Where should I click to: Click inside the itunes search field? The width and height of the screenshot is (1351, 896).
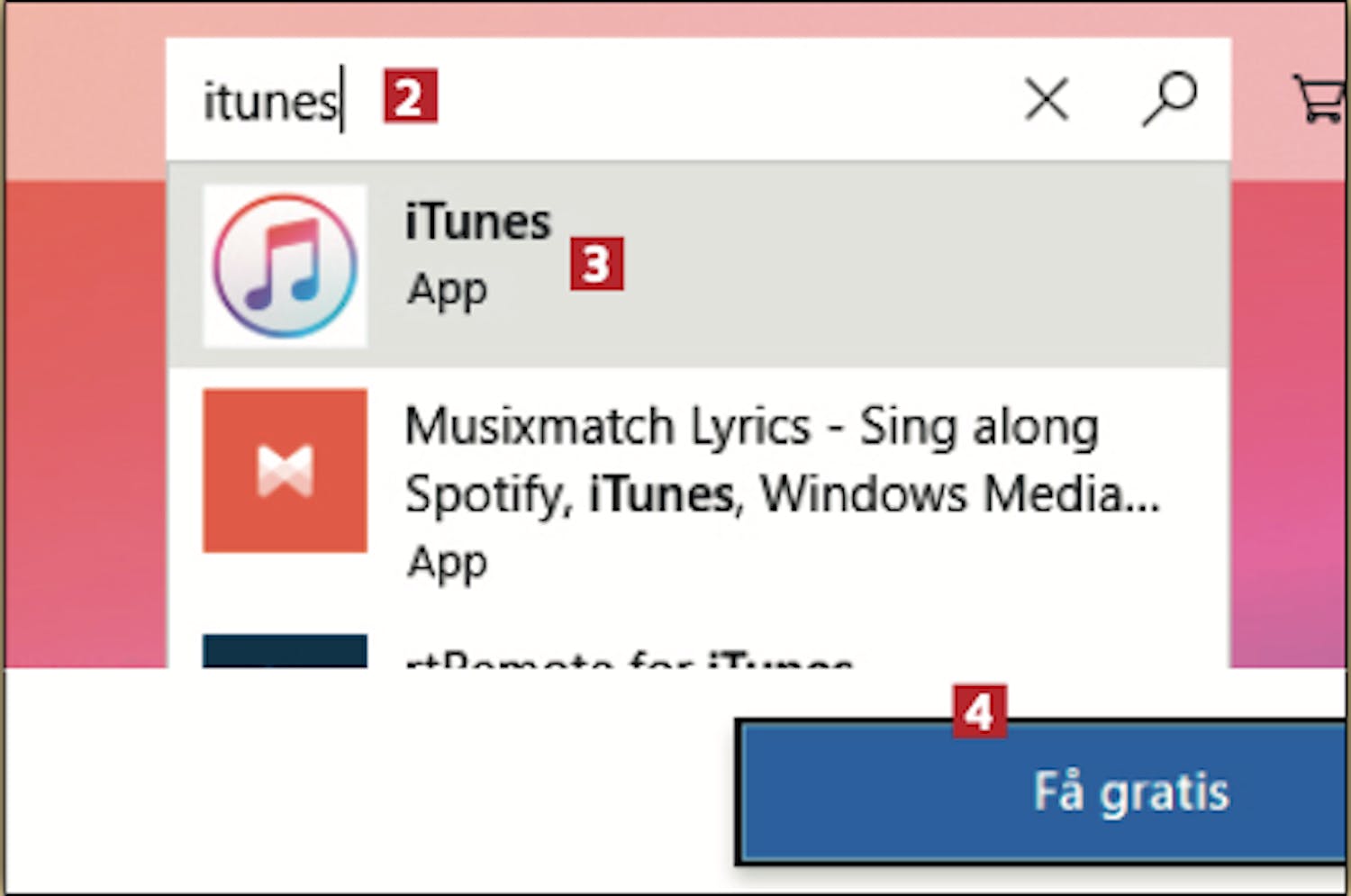(x=594, y=99)
